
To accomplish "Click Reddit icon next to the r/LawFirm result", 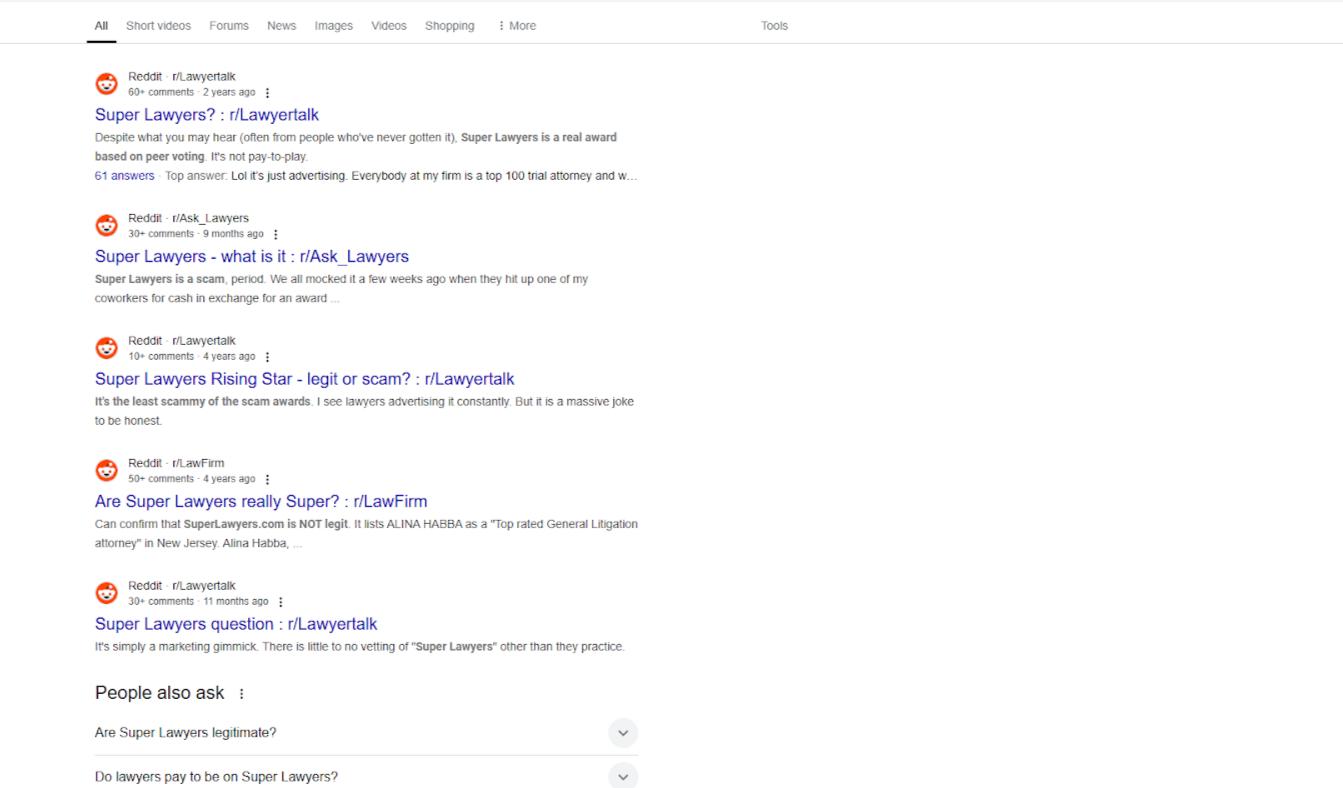I will coord(106,471).
